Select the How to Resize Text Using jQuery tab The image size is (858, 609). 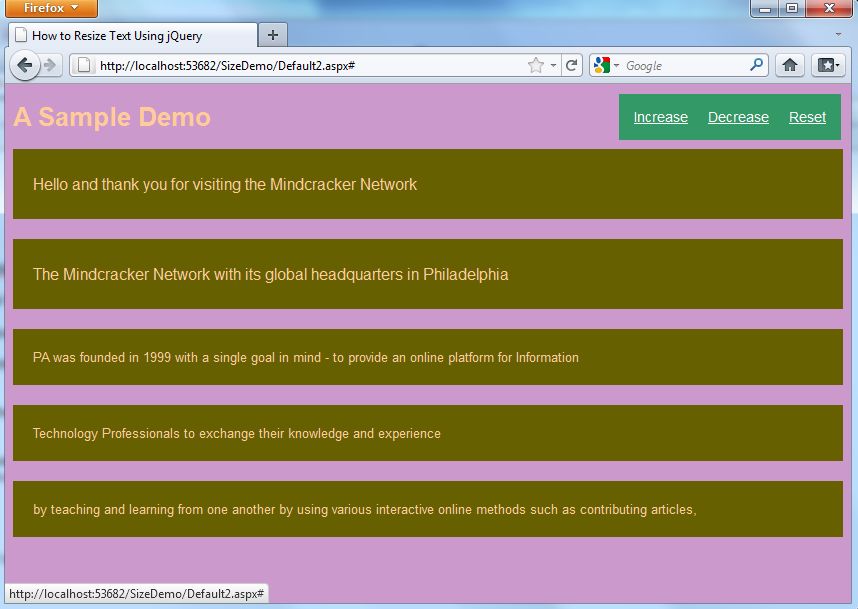(x=133, y=36)
